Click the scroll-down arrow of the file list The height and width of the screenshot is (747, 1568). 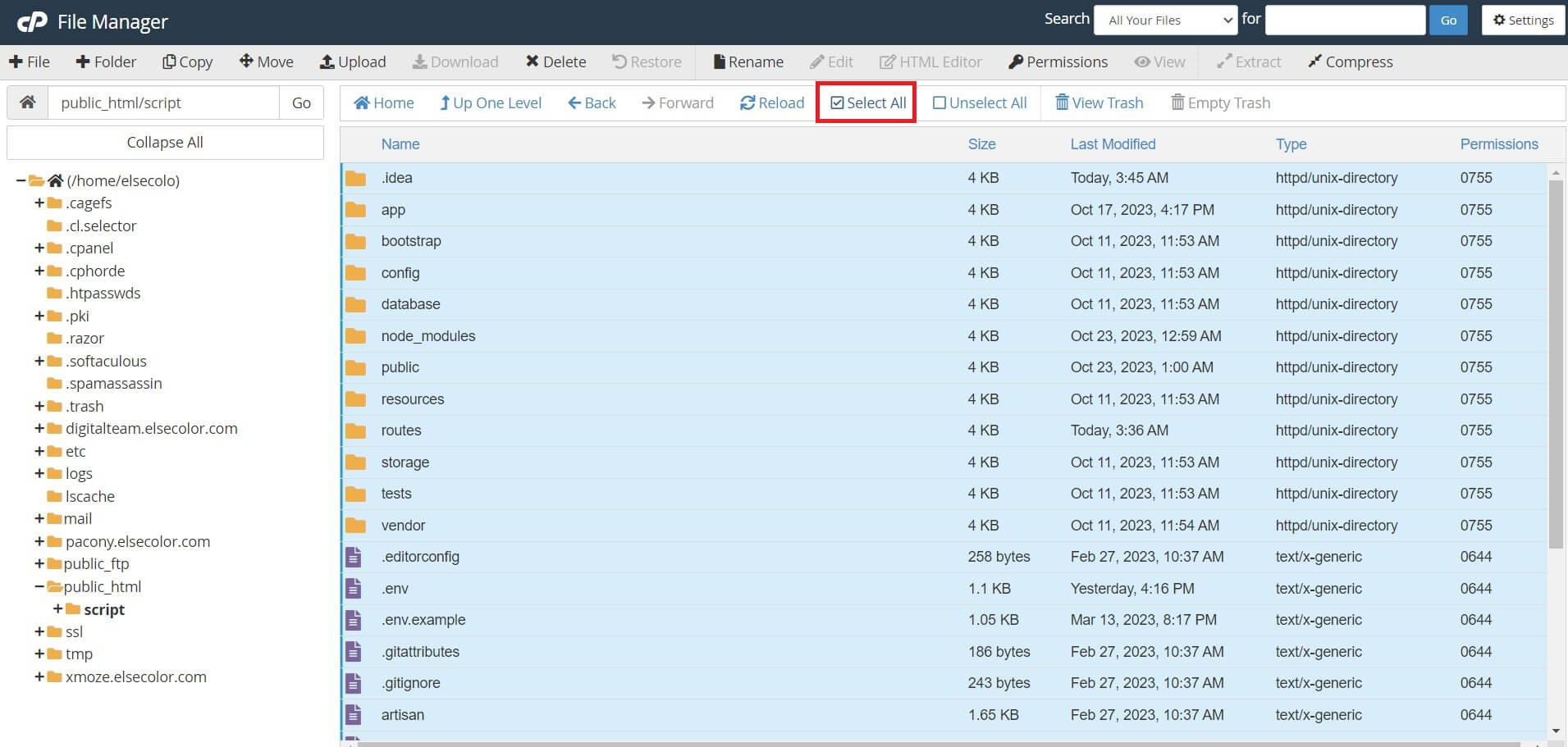pos(1556,731)
